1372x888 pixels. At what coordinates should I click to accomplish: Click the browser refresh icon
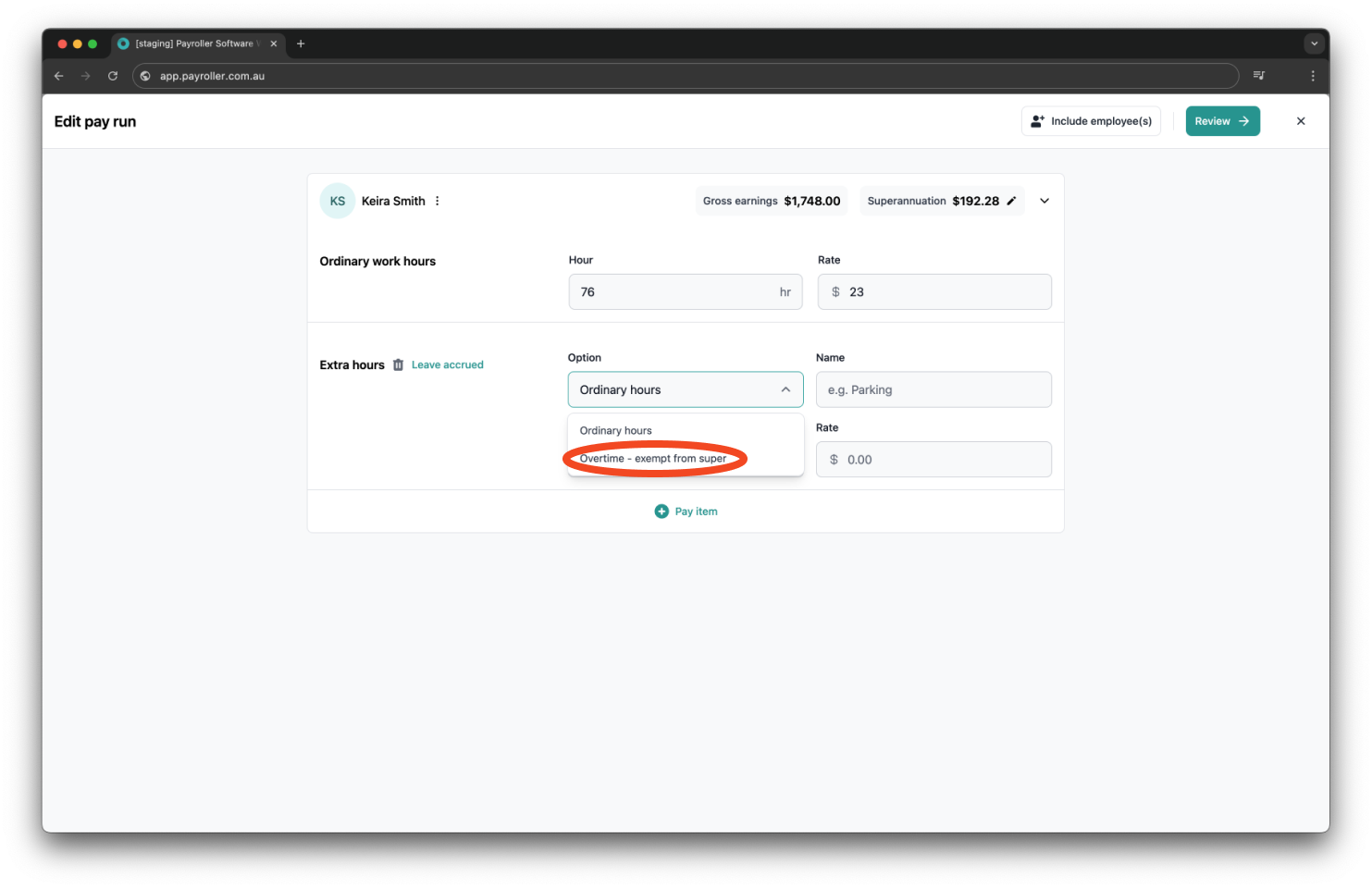tap(113, 76)
